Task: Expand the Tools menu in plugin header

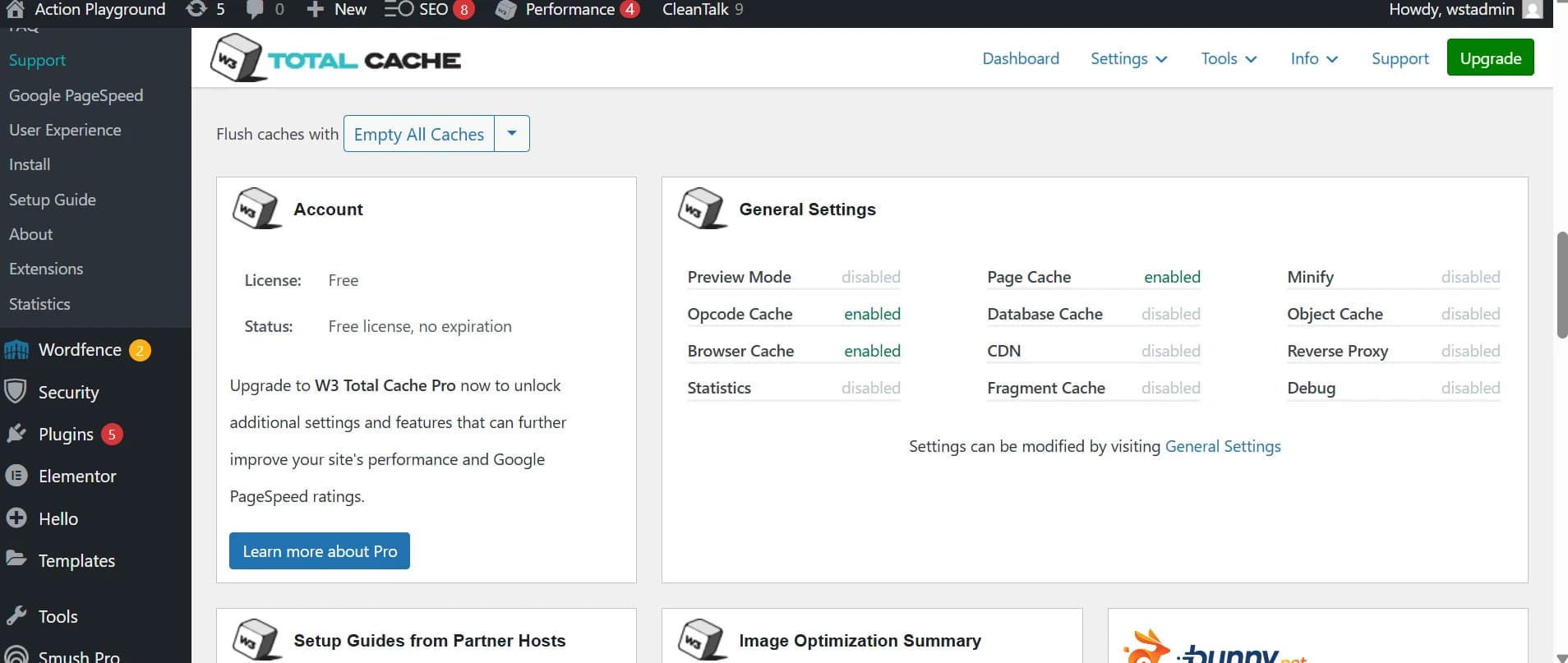Action: coord(1229,58)
